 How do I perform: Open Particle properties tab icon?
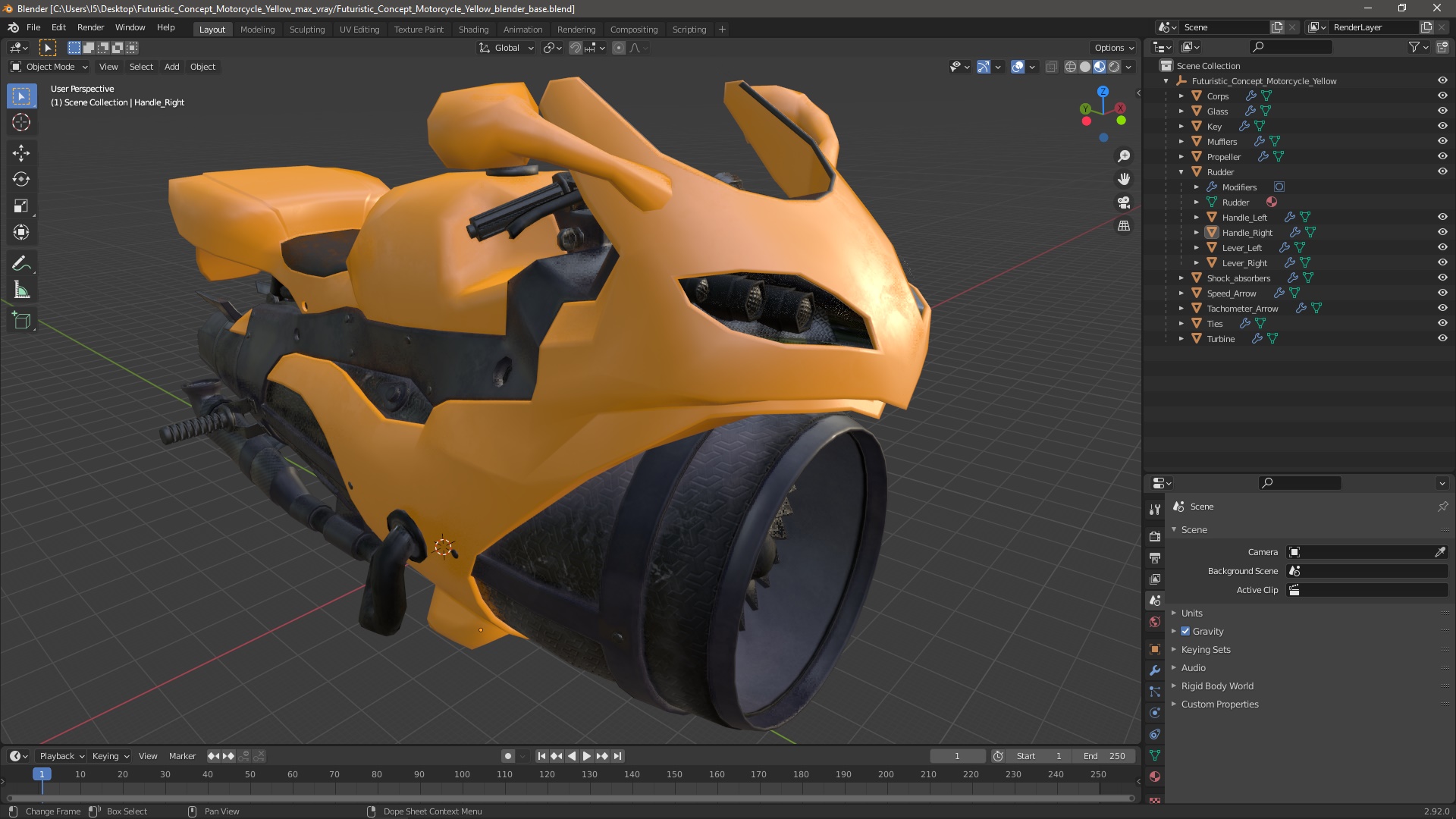[x=1155, y=692]
